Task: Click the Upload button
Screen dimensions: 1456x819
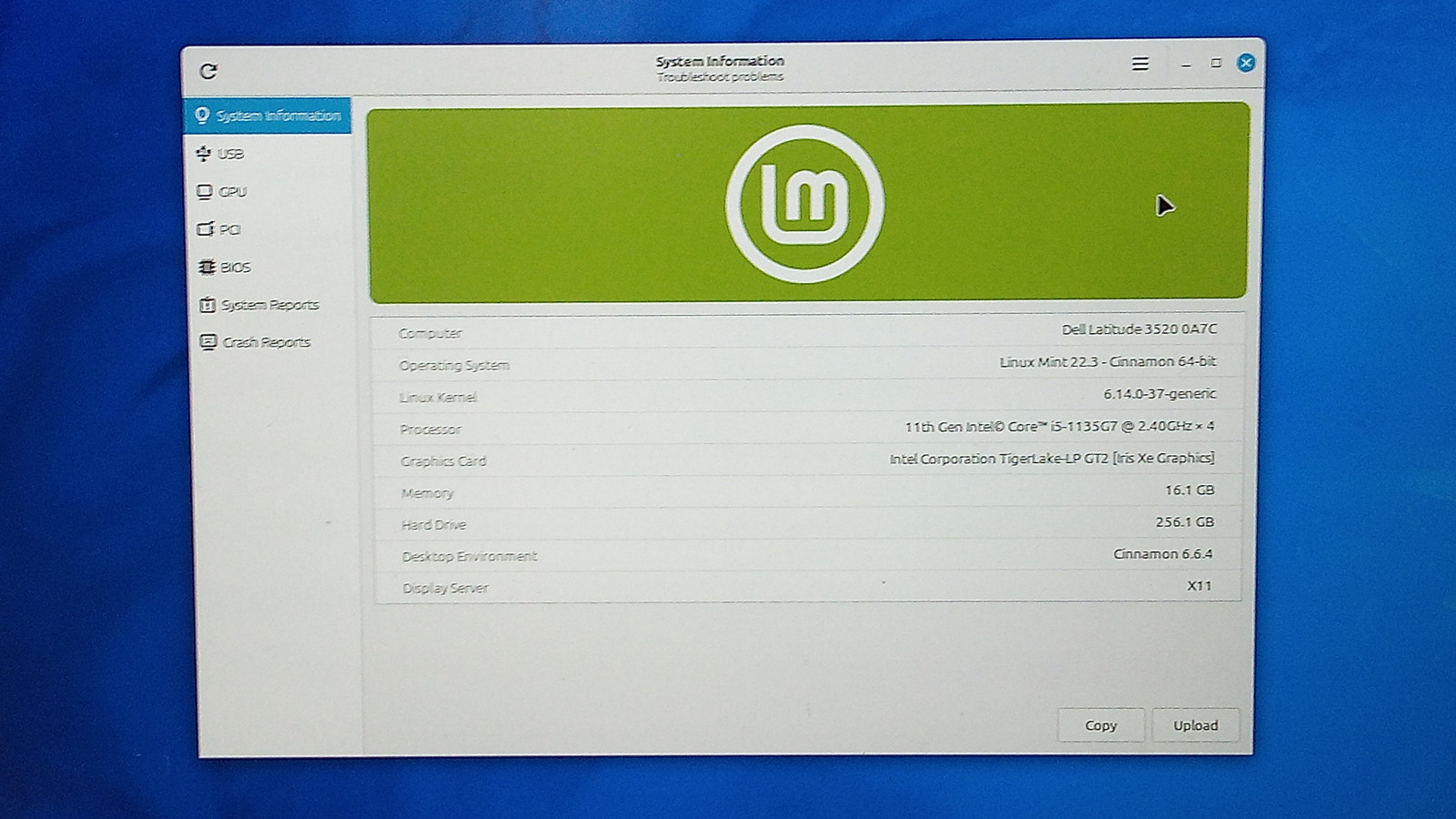Action: (1195, 725)
